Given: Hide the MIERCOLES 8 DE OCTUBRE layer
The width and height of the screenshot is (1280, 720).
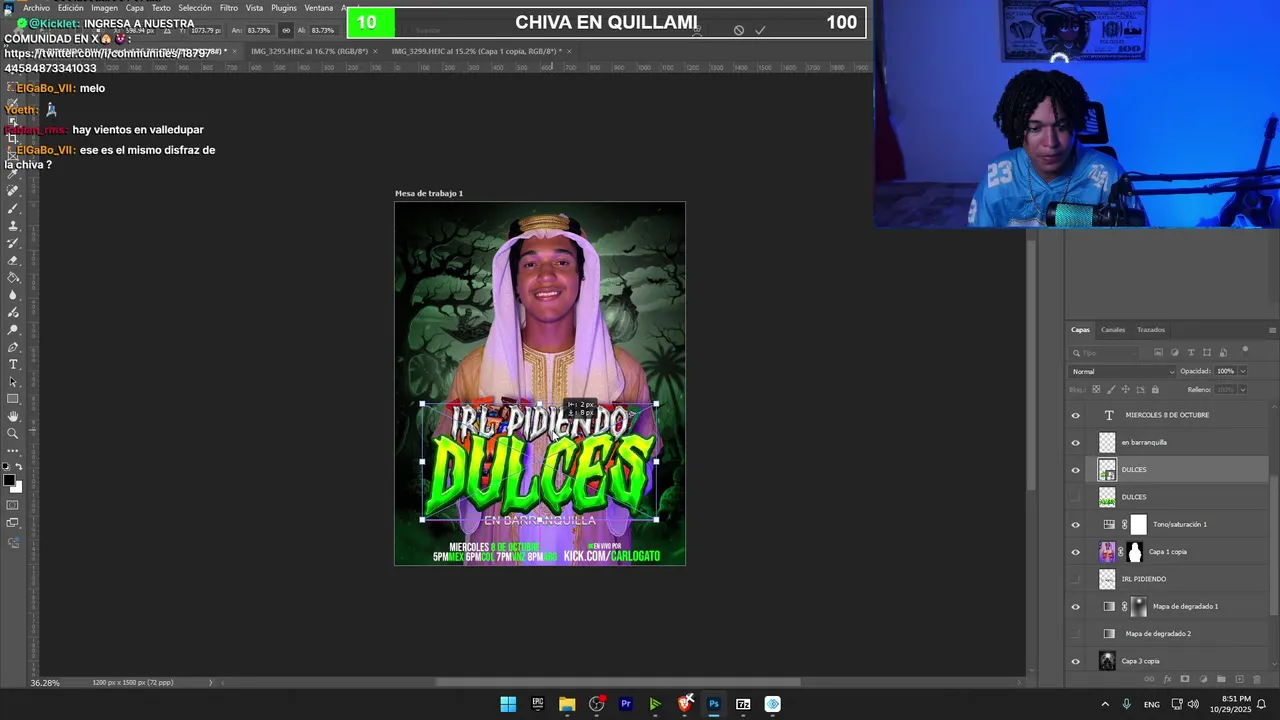Looking at the screenshot, I should point(1076,415).
